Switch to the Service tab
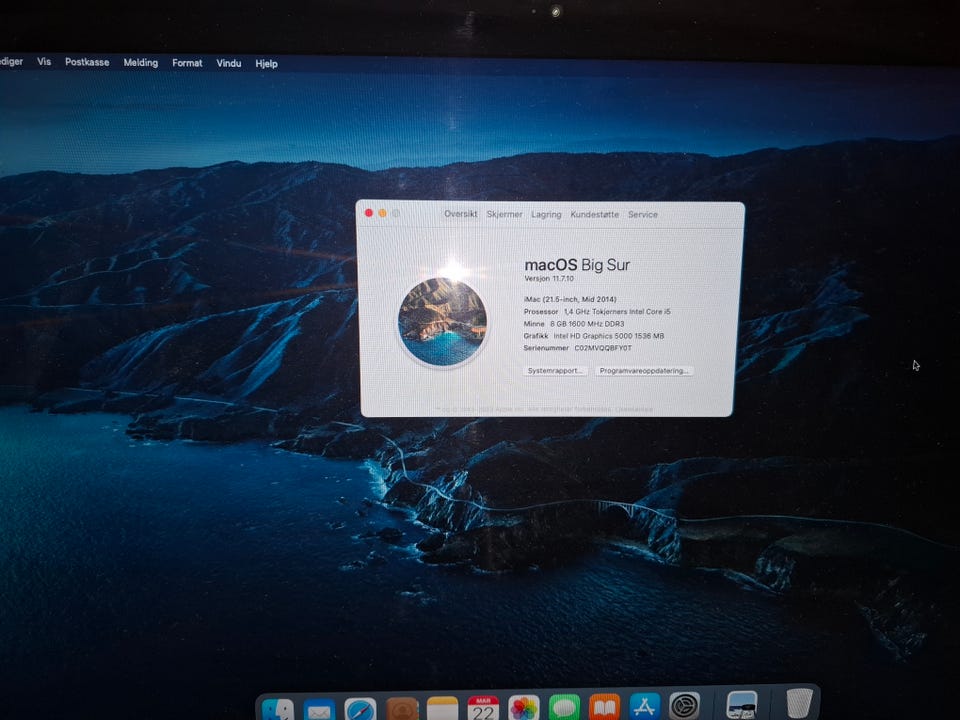The height and width of the screenshot is (720, 960). point(643,214)
